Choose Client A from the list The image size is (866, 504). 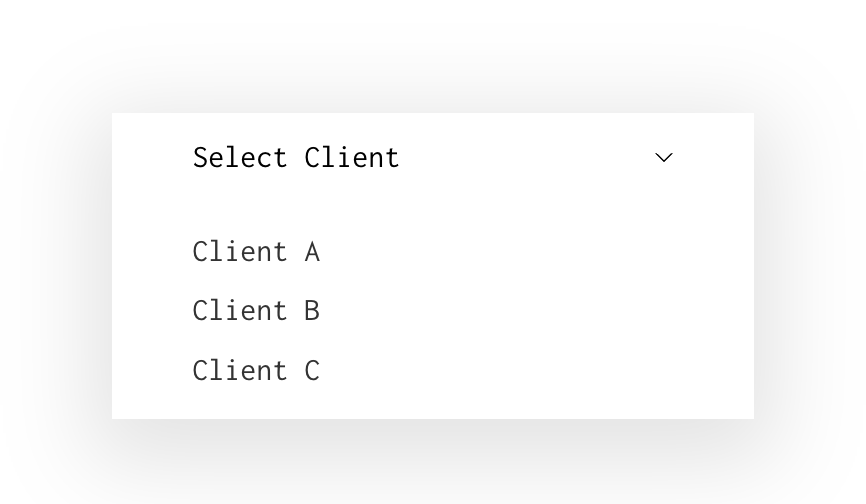256,252
